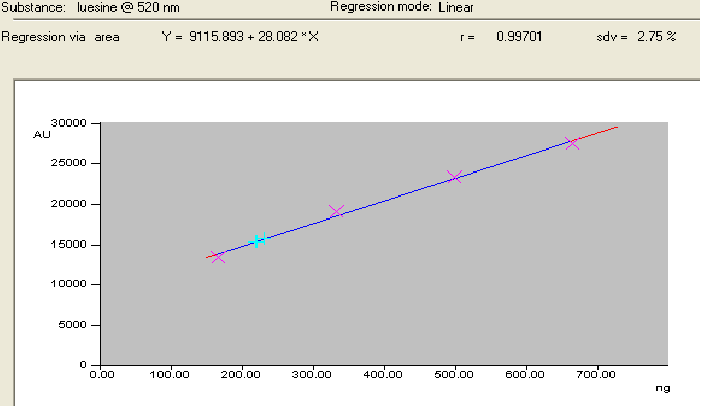Select the substance name 'luesine @ 520 nm'

coord(128,8)
